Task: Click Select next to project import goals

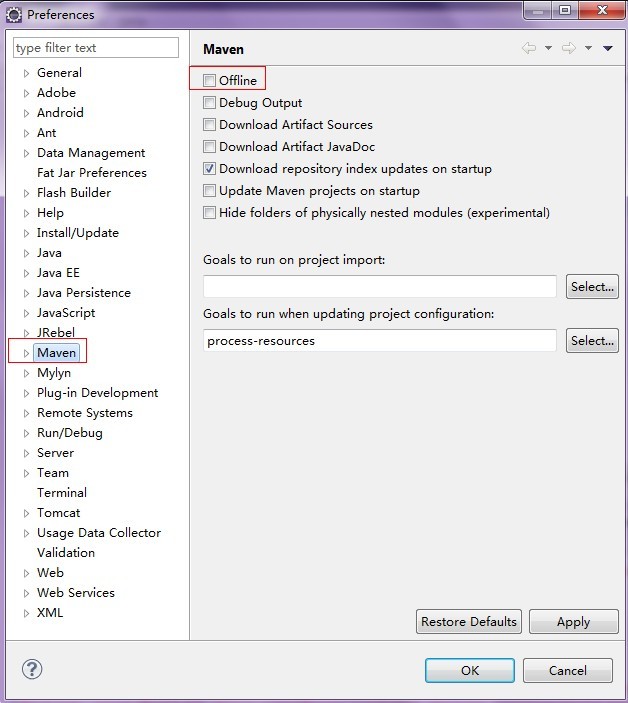Action: pyautogui.click(x=592, y=287)
